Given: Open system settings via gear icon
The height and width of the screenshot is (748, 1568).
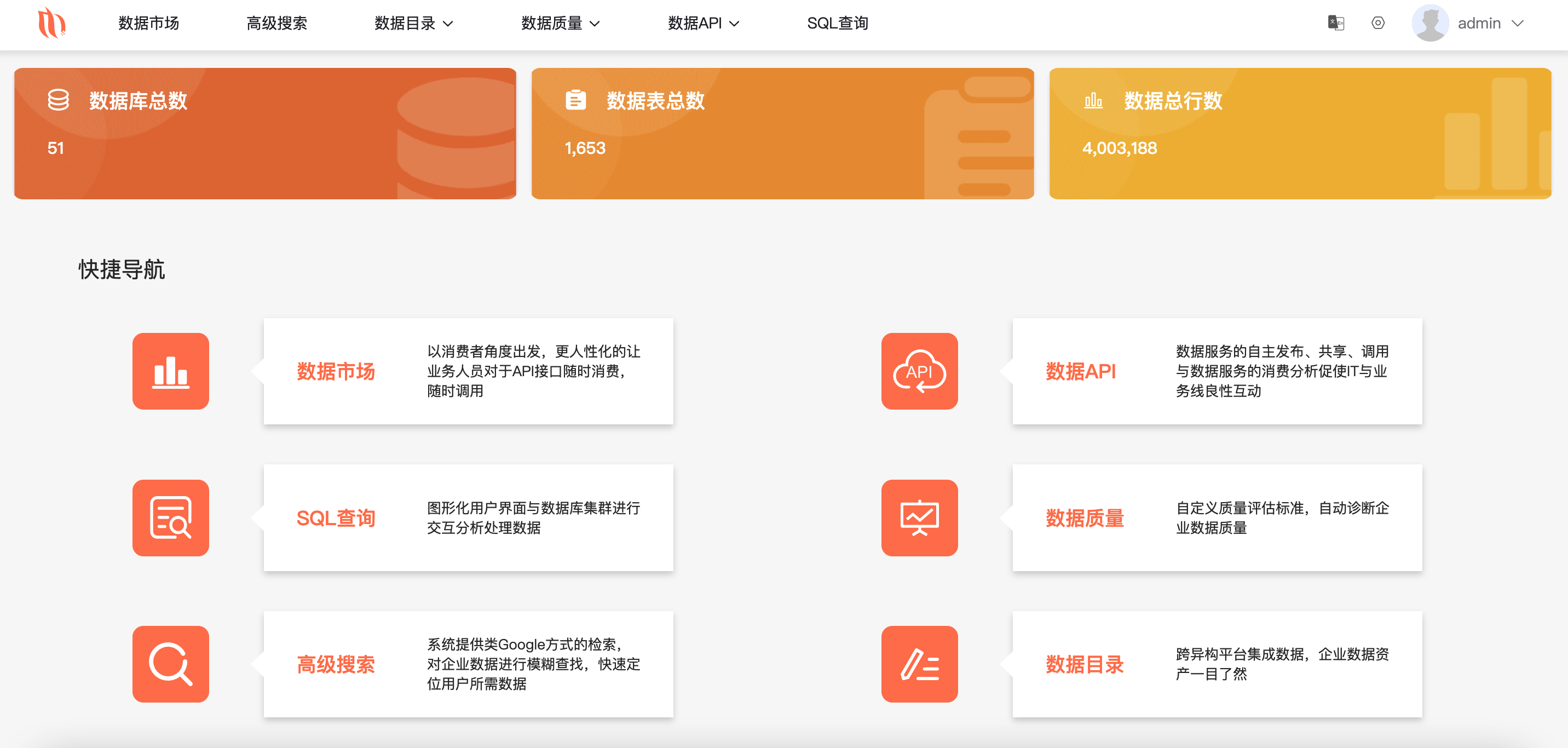Looking at the screenshot, I should click(1378, 22).
